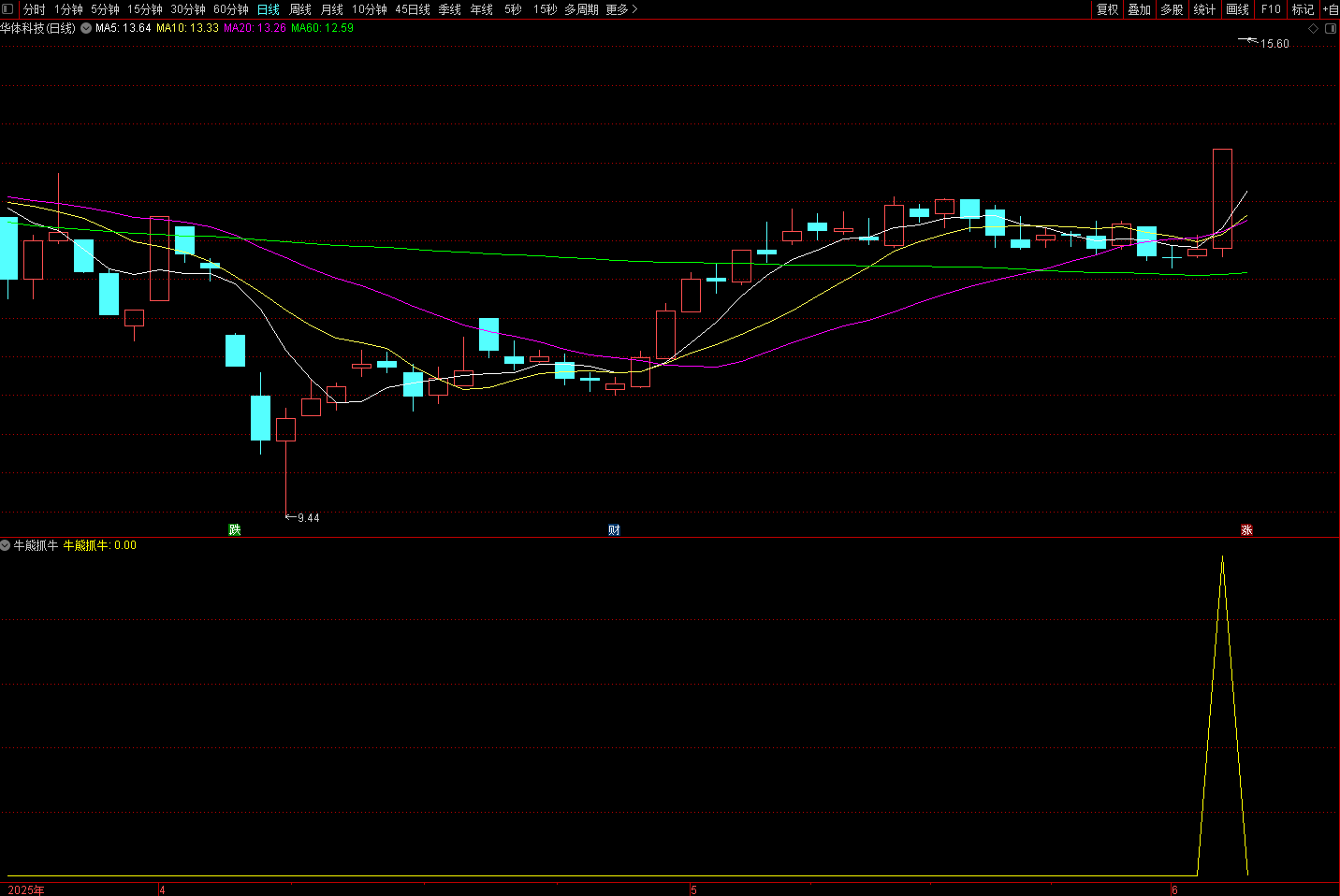Select the 日线 daily tab

[269, 9]
